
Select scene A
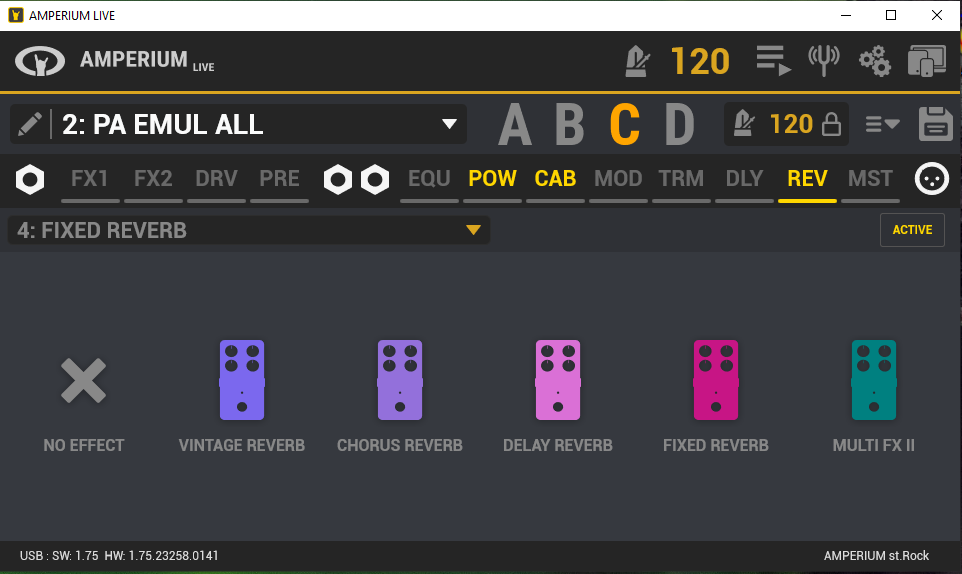[x=515, y=124]
